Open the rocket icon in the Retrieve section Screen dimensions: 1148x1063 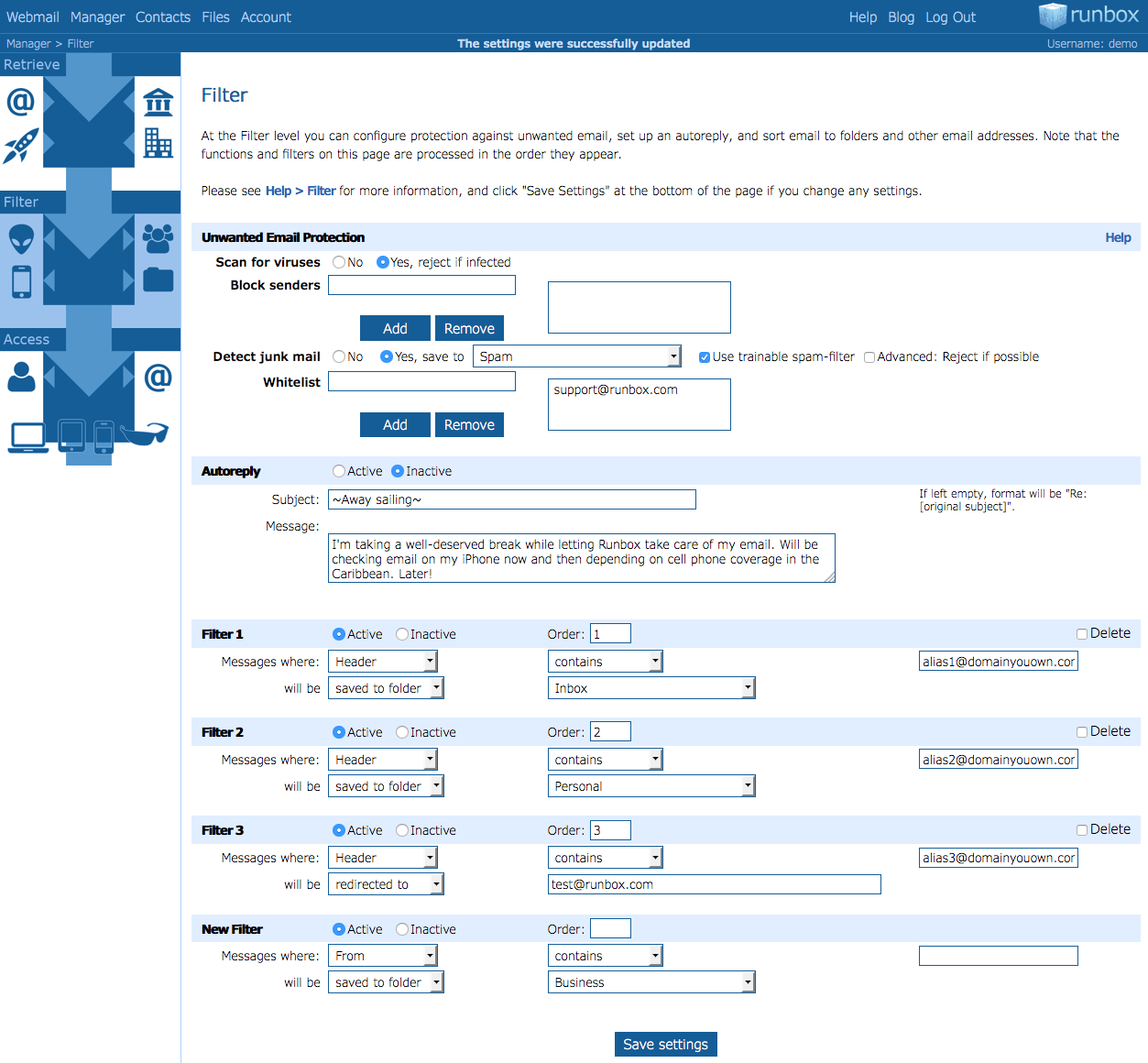point(21,145)
